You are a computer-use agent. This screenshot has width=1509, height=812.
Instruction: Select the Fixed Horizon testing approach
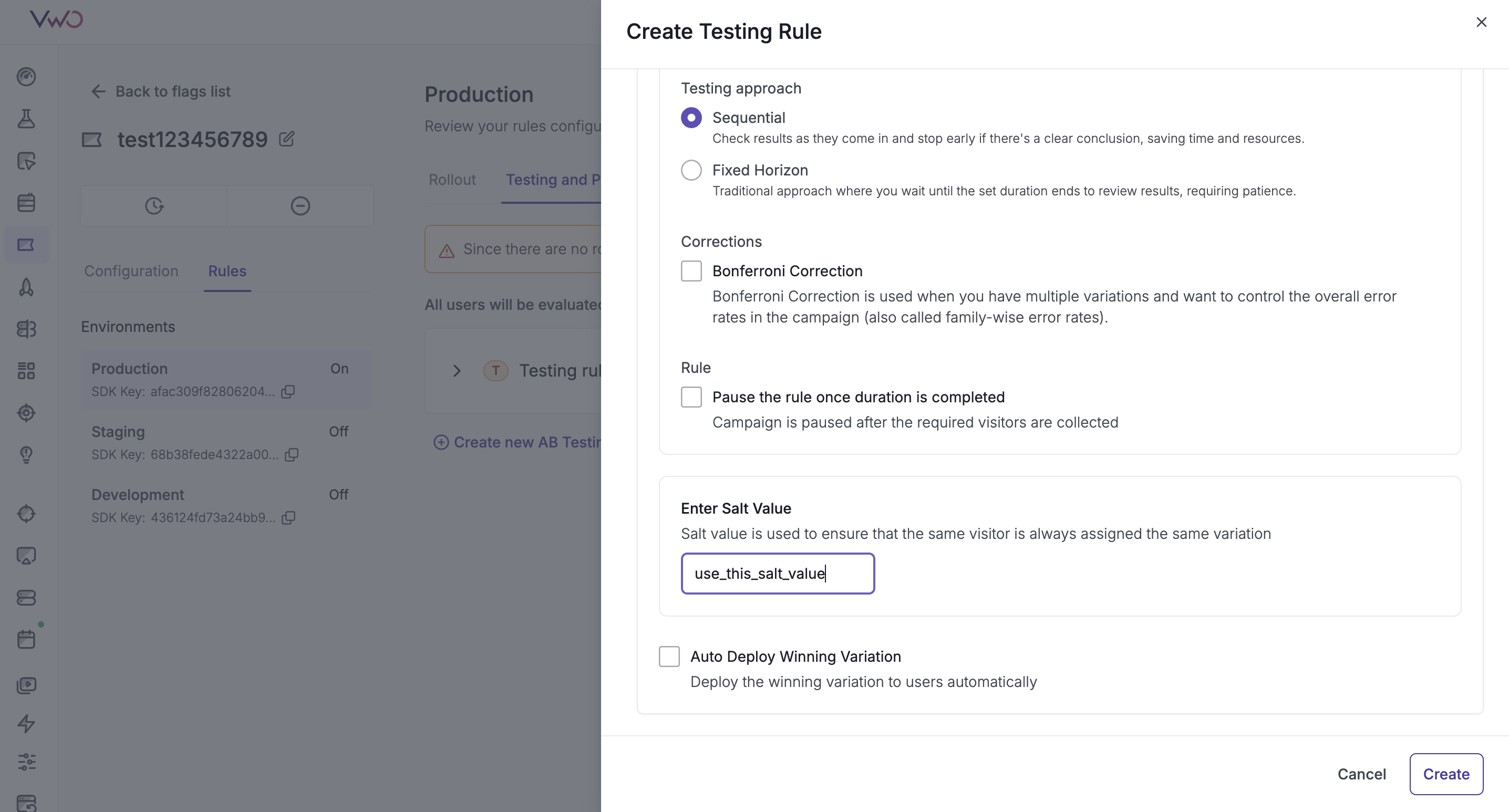click(x=691, y=170)
